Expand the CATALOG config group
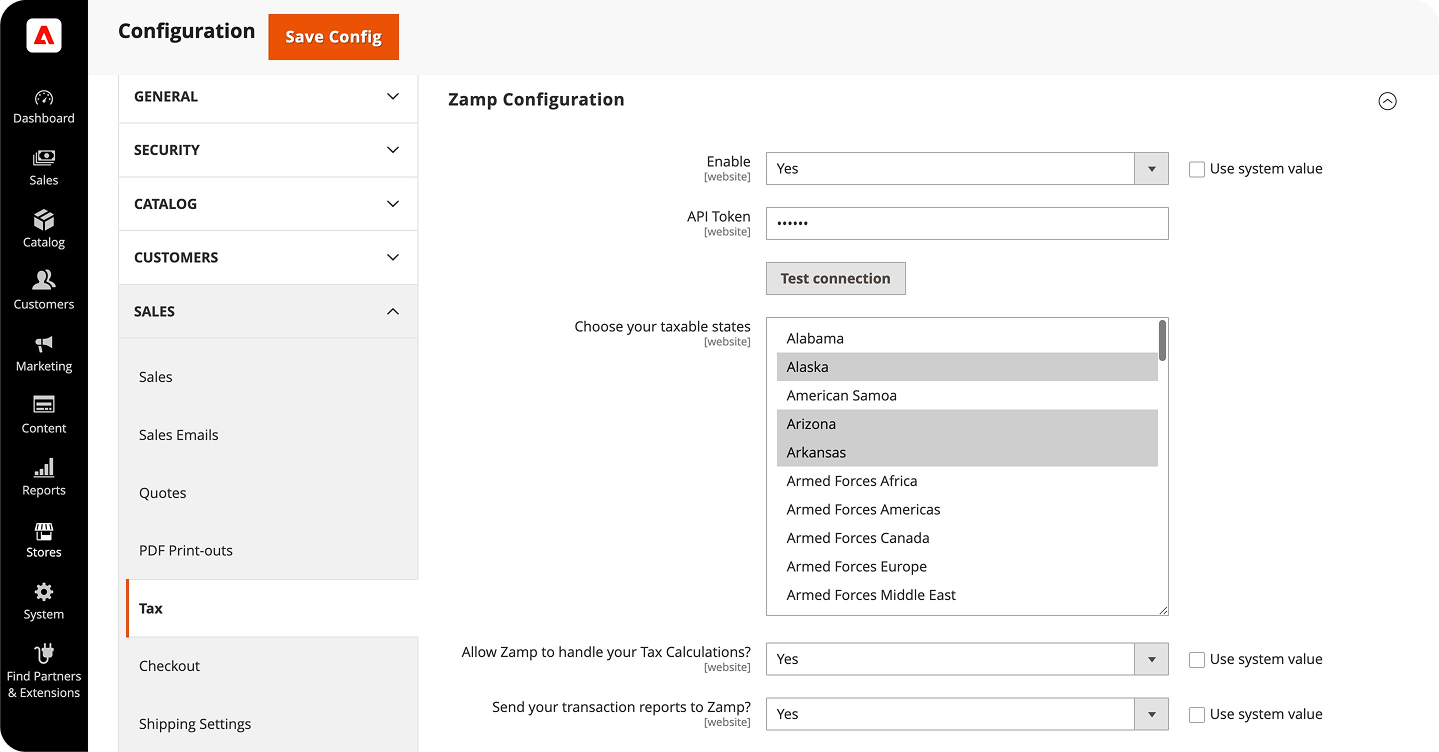This screenshot has width=1439, height=752. 268,204
